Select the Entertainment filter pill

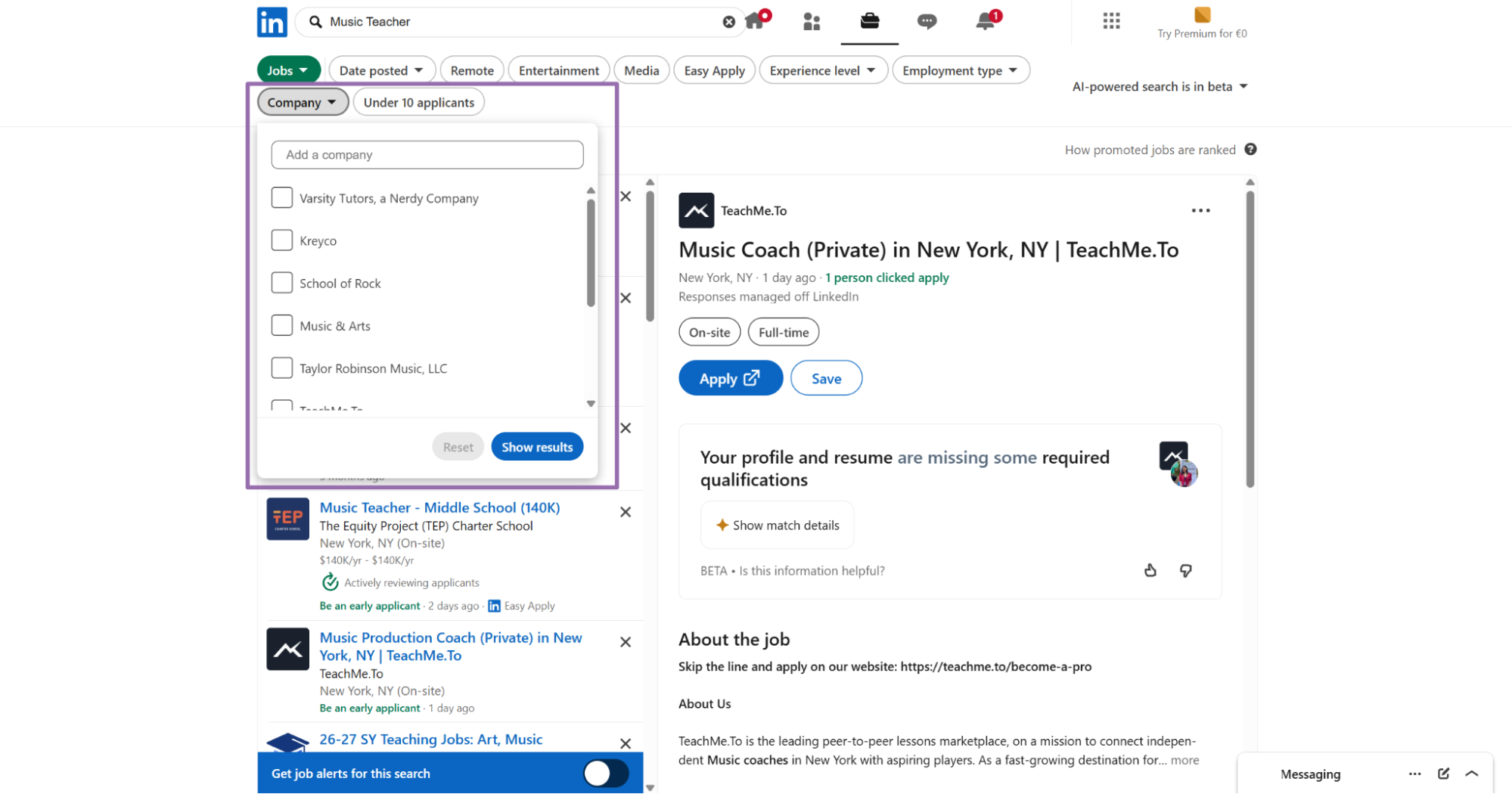(x=558, y=70)
